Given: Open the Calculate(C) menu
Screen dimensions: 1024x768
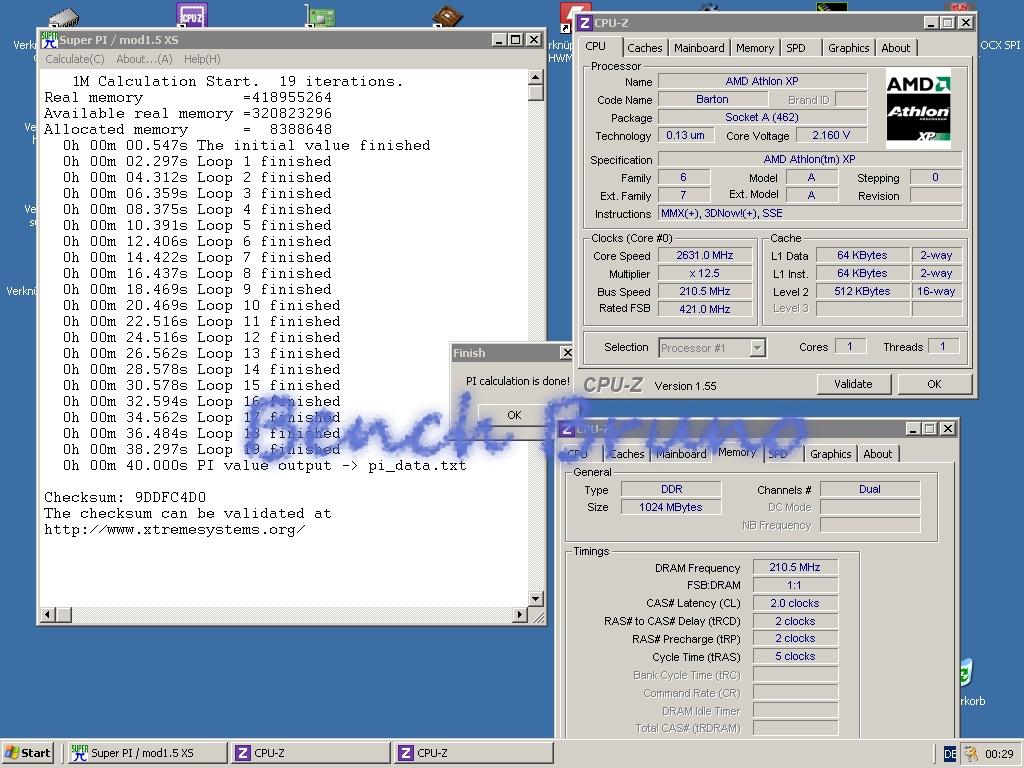Looking at the screenshot, I should [74, 59].
